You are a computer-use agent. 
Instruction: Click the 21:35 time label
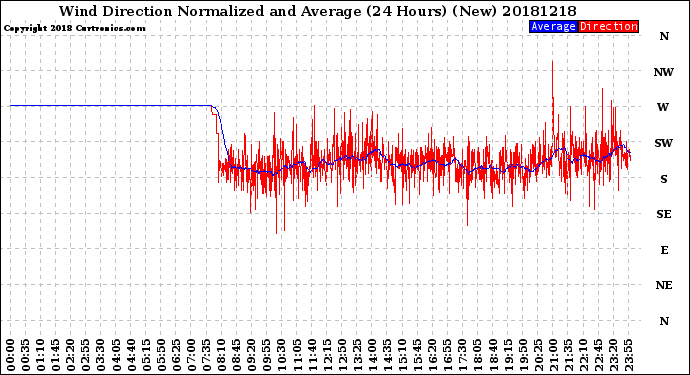pyautogui.click(x=569, y=355)
